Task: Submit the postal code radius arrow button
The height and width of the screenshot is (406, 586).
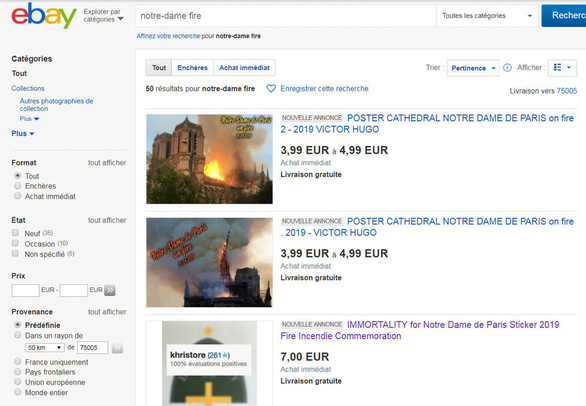Action: coord(117,348)
